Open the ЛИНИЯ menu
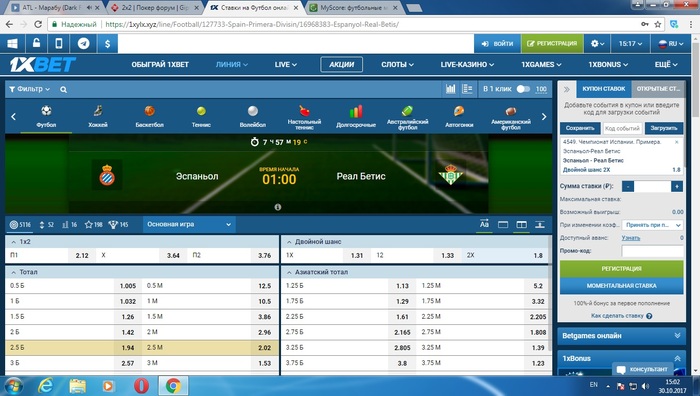700x396 pixels. coord(232,65)
